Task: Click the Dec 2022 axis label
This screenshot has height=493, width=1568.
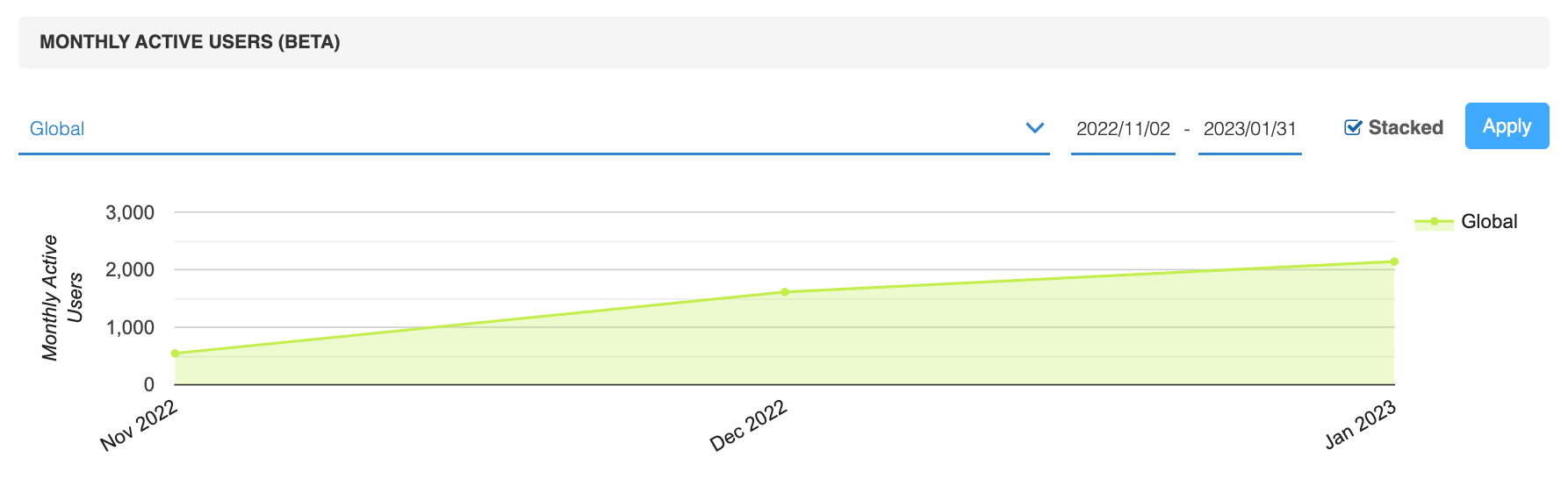Action: point(748,425)
